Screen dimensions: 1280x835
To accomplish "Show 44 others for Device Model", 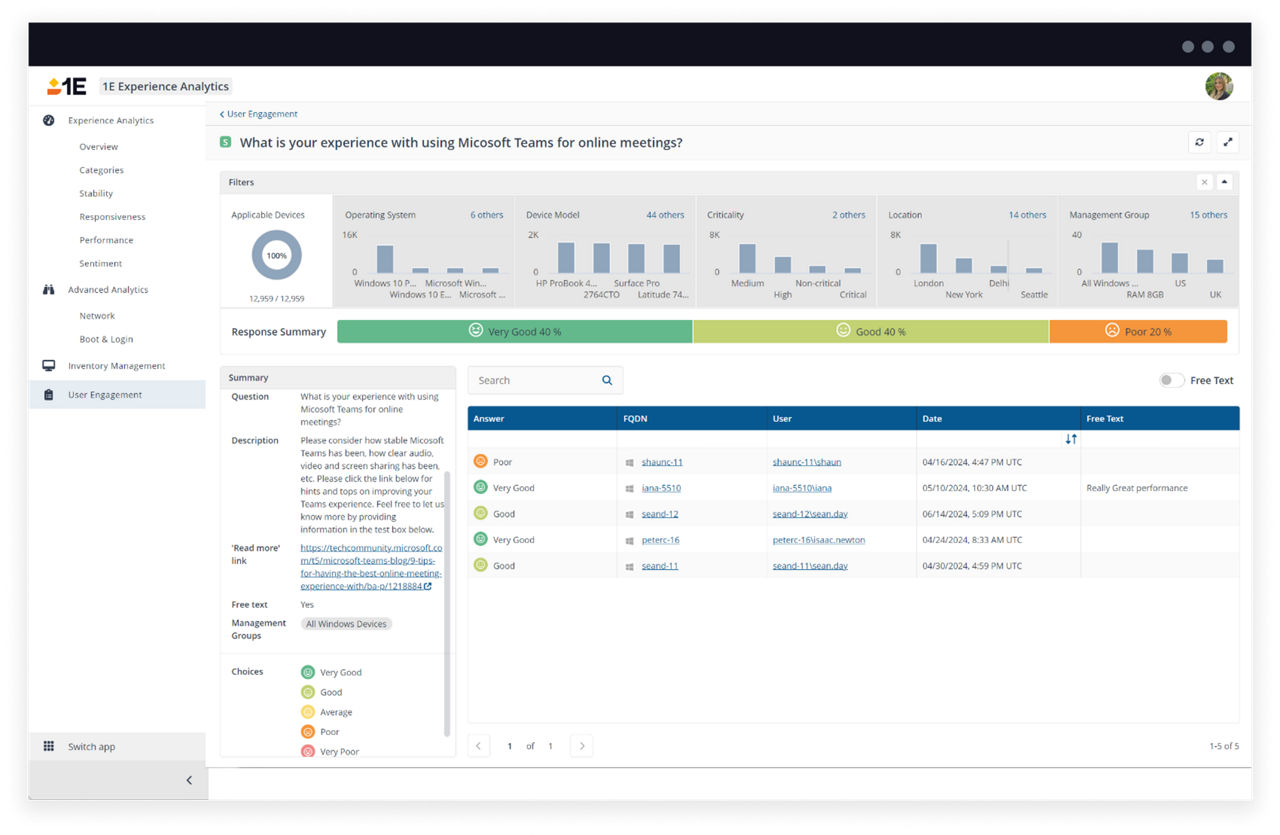I will click(x=665, y=215).
